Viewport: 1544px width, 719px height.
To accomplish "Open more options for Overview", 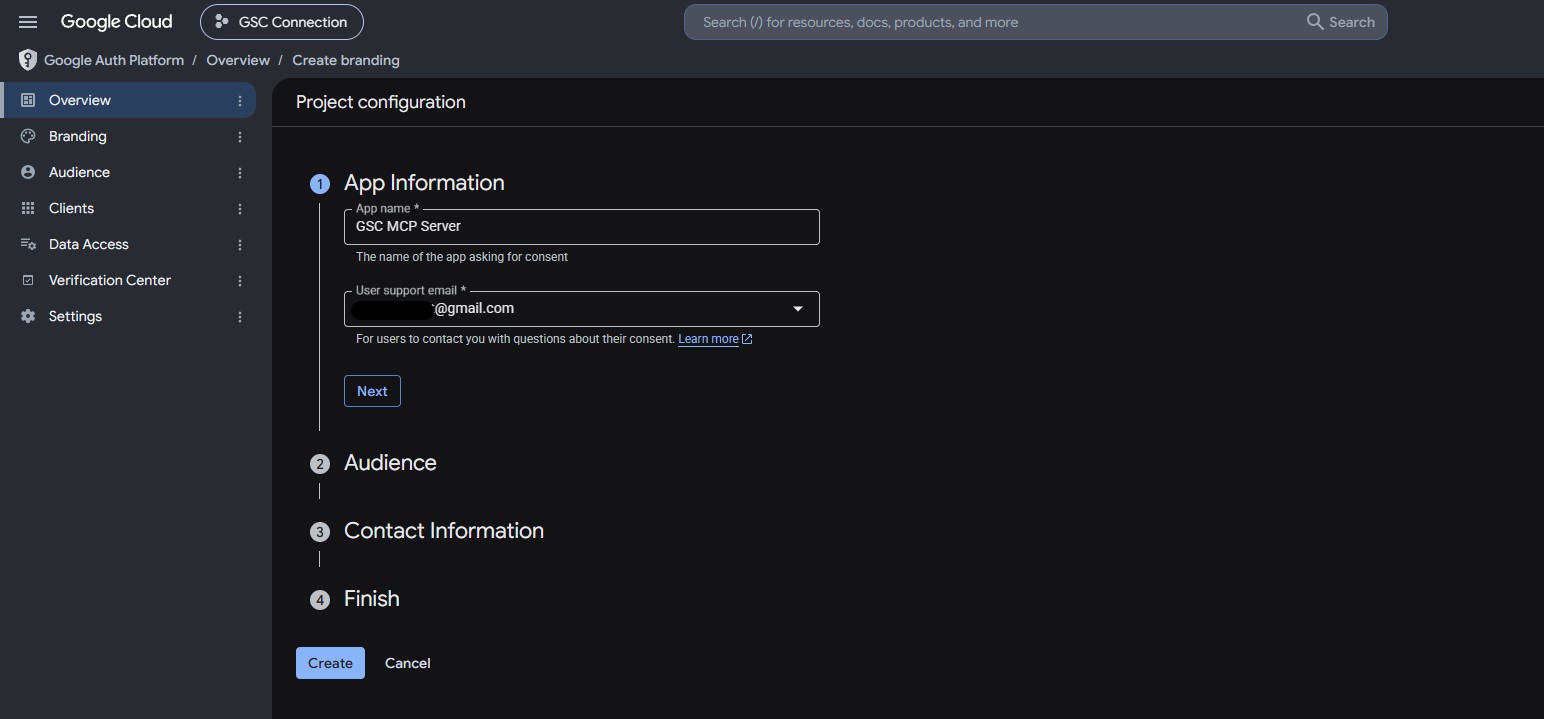I will 240,101.
